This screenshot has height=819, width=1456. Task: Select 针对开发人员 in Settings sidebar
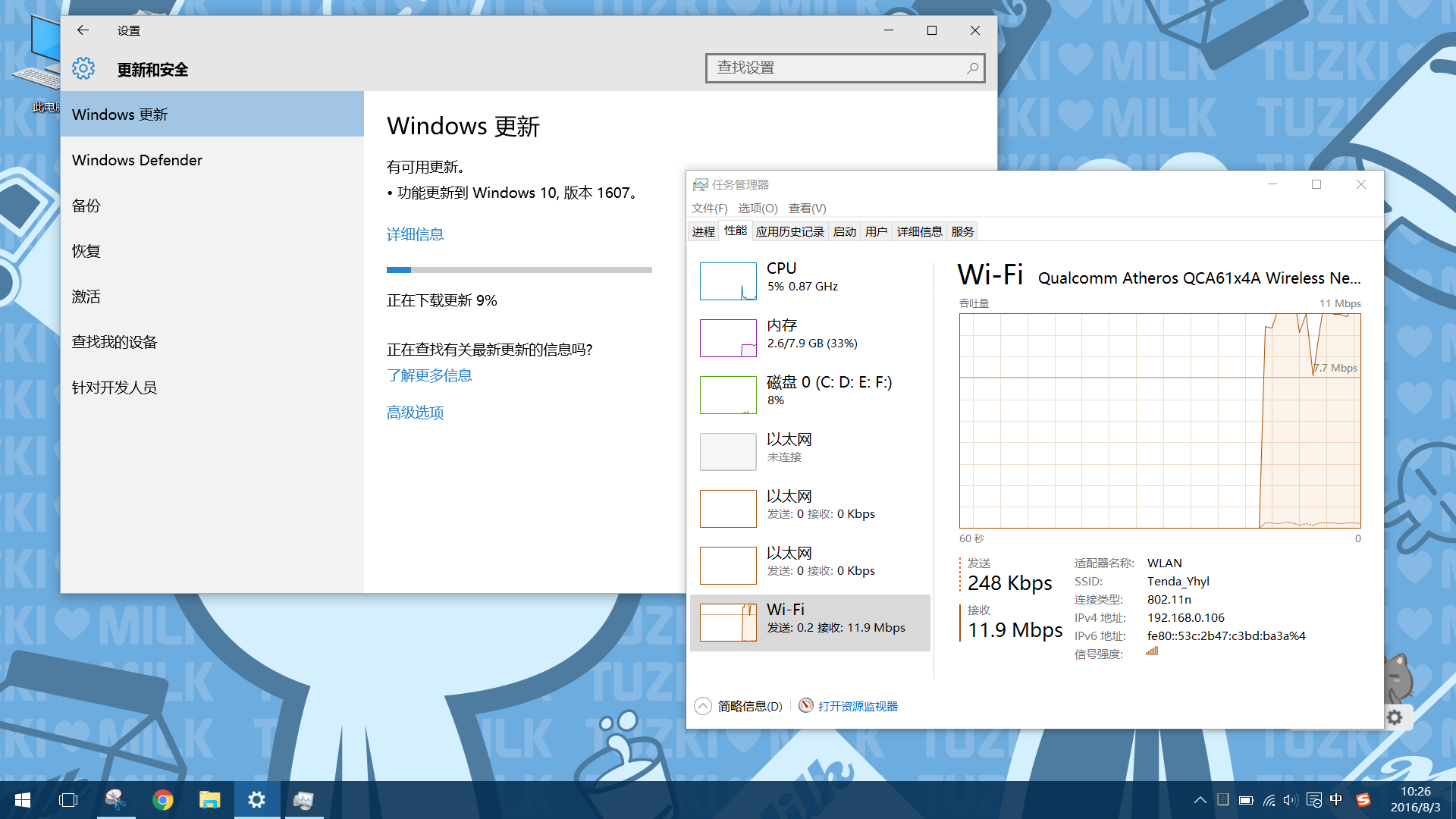pos(212,388)
